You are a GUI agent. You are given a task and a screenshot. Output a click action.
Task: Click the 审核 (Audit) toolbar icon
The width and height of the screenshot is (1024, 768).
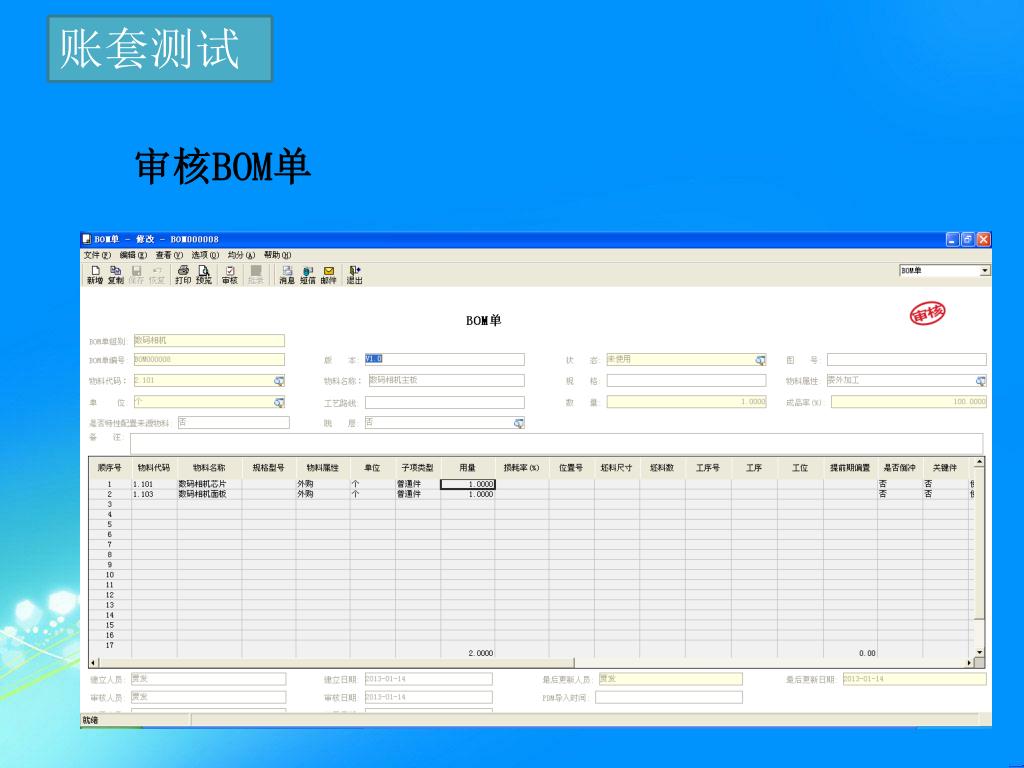(230, 274)
